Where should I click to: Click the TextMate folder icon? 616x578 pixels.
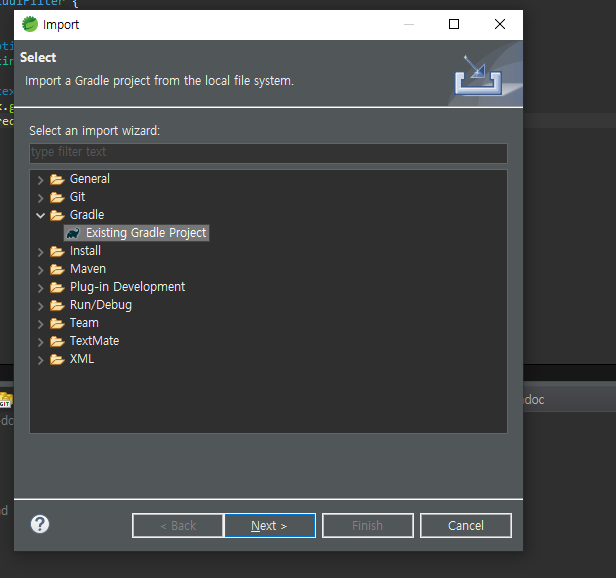pyautogui.click(x=57, y=341)
